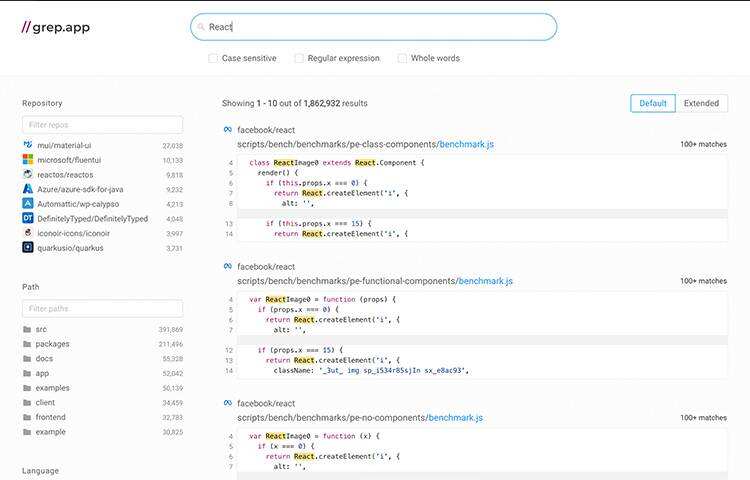Click the src folder icon

28,329
